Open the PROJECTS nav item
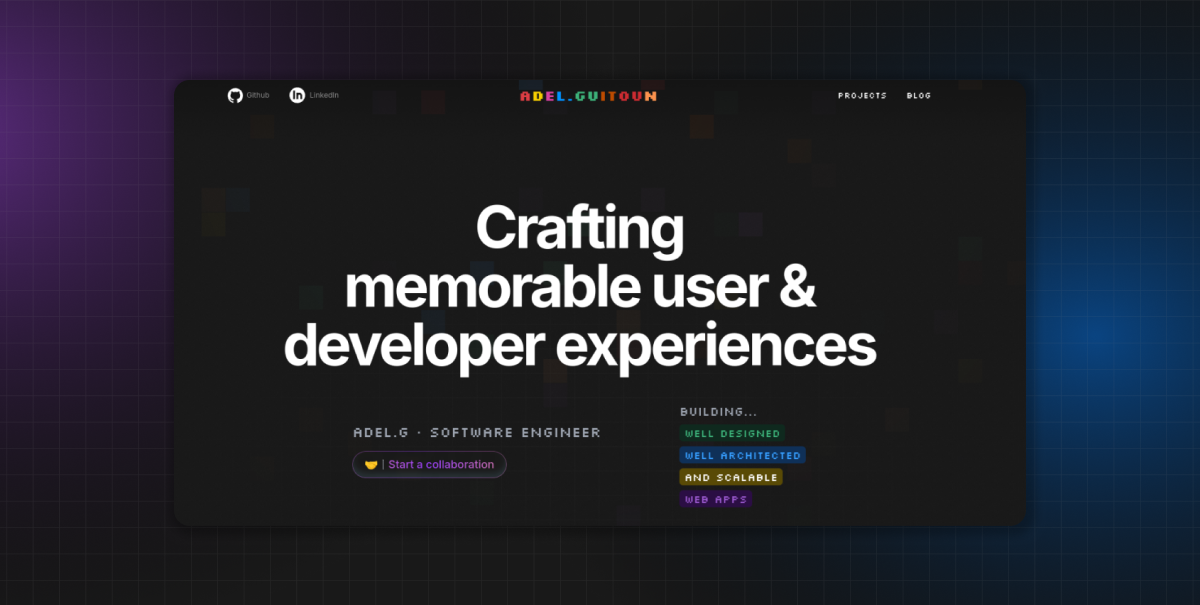 [x=862, y=96]
